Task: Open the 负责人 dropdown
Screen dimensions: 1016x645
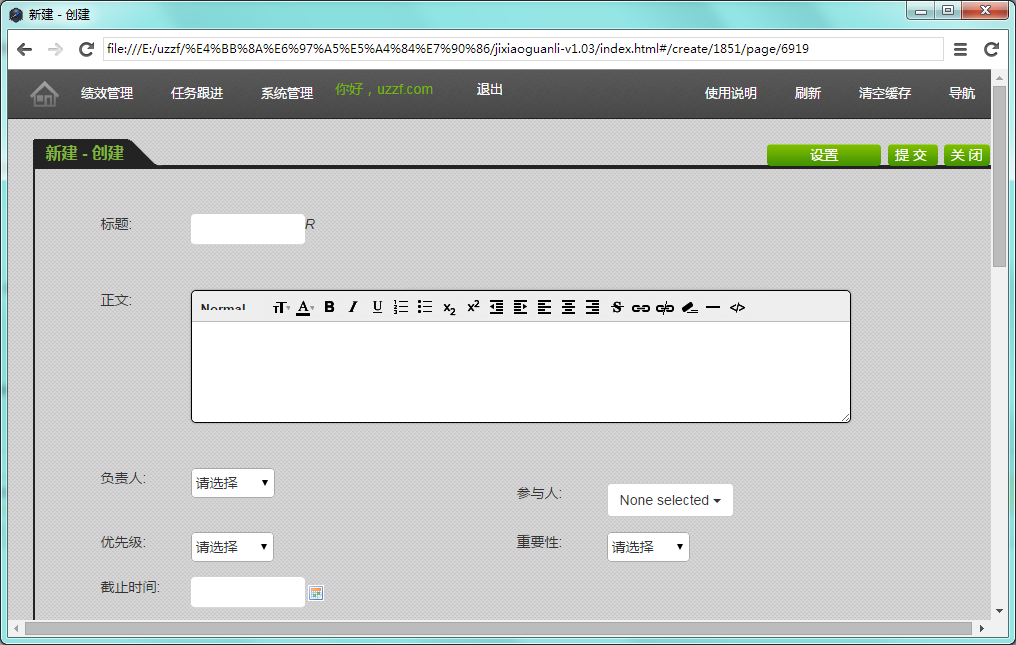Action: (x=232, y=483)
